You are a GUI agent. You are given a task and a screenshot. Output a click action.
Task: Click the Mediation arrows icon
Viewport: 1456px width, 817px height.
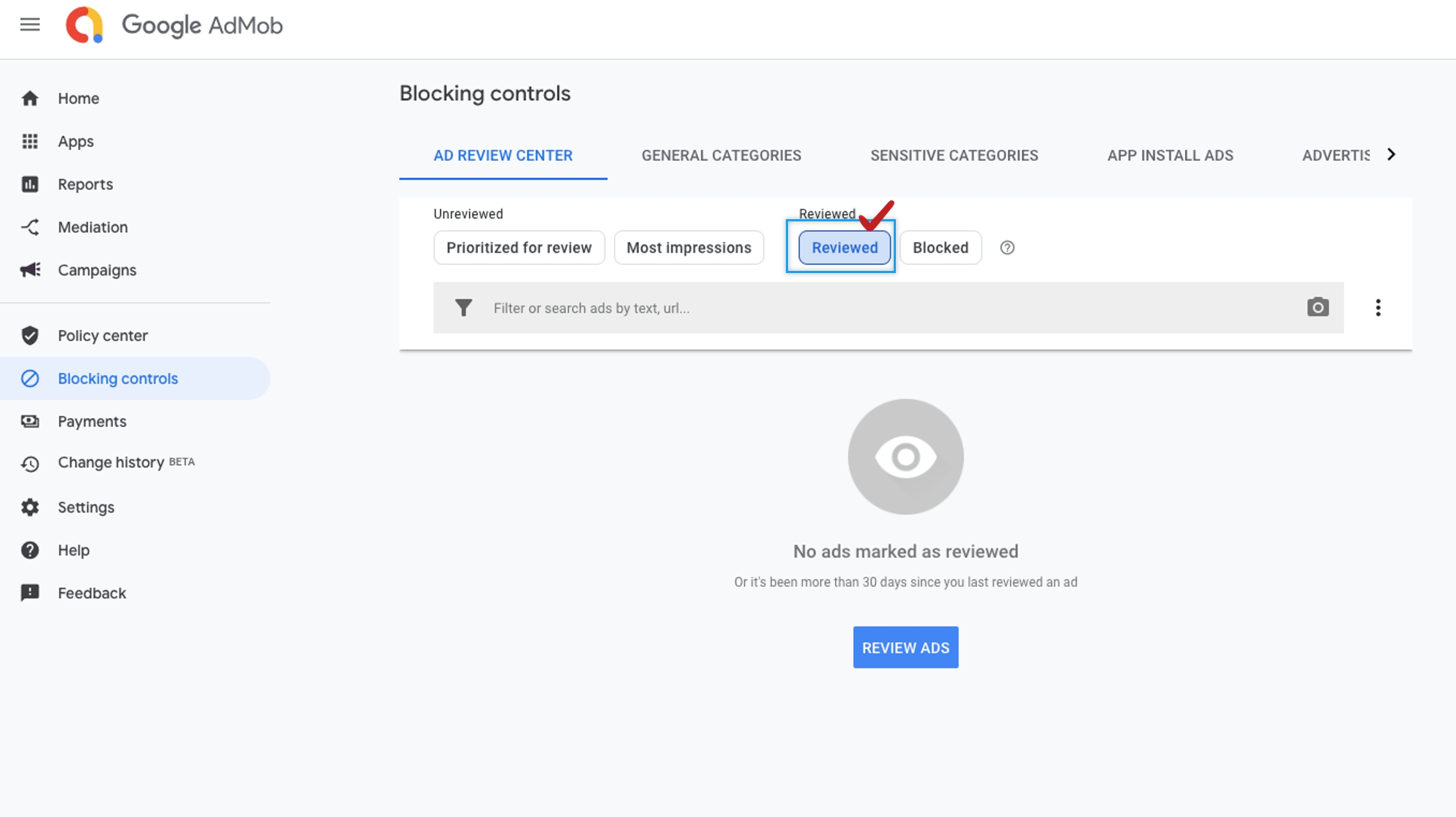coord(30,227)
